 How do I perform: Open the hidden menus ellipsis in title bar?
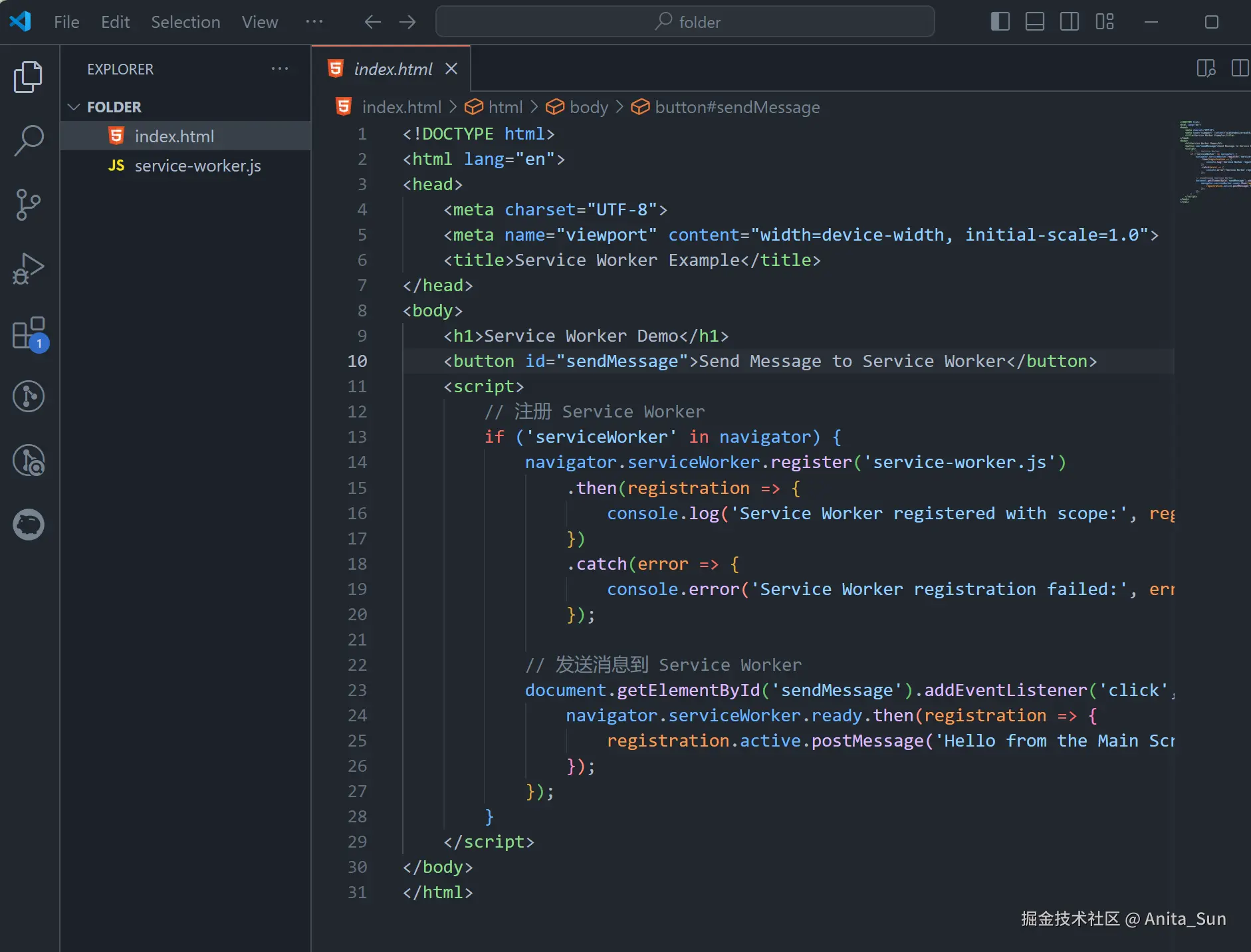pos(314,22)
